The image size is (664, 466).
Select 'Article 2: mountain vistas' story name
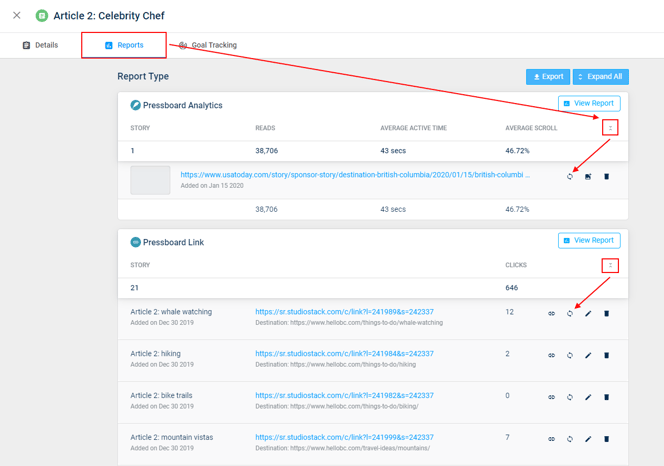pyautogui.click(x=172, y=437)
